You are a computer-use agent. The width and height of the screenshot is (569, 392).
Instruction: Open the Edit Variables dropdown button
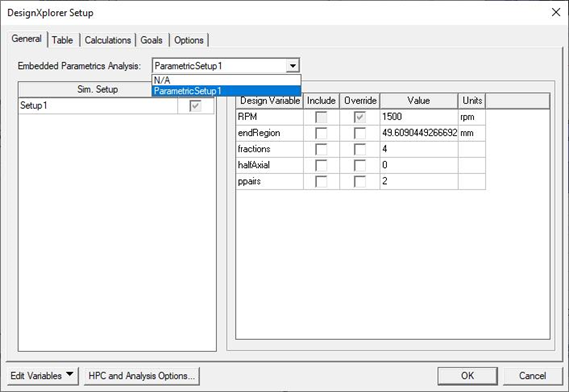(42, 375)
